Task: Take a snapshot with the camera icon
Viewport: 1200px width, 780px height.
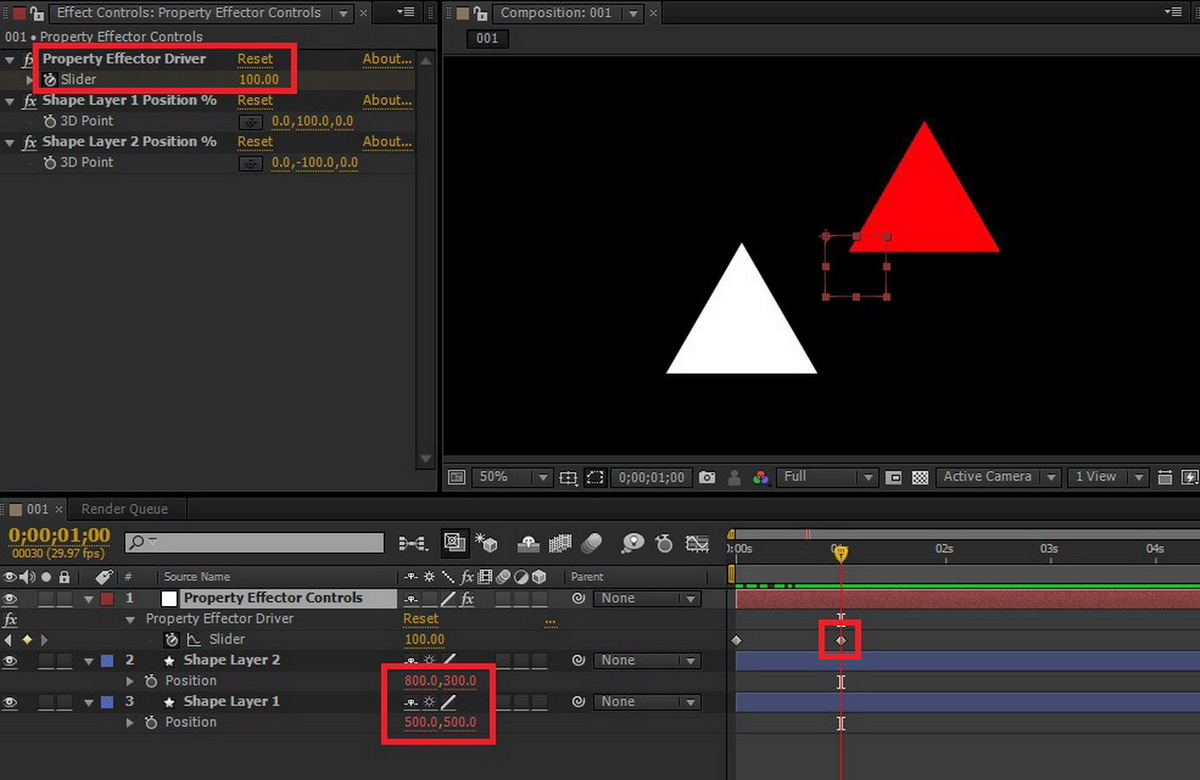Action: coord(707,478)
